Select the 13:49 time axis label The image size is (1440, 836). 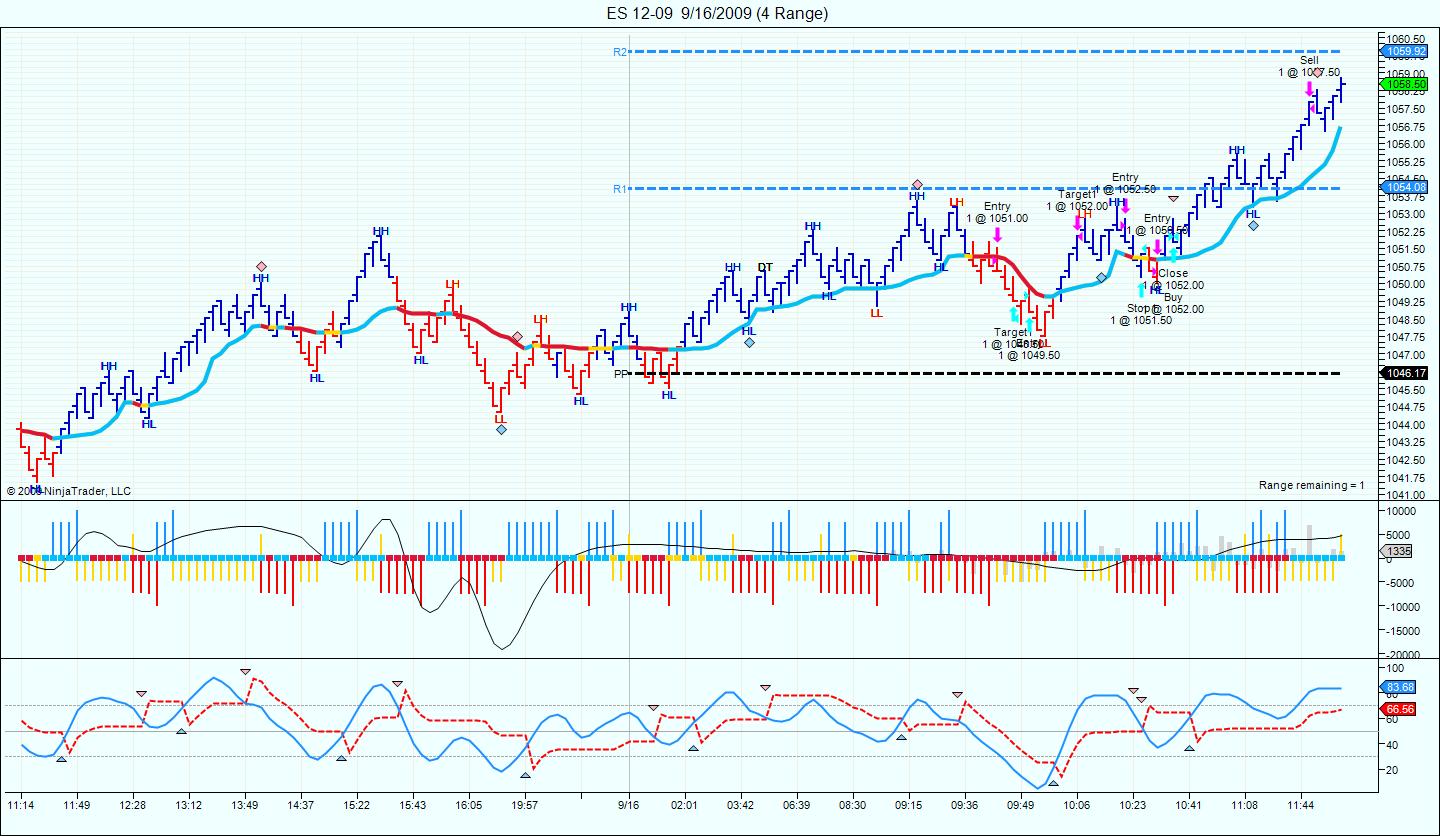(x=245, y=804)
